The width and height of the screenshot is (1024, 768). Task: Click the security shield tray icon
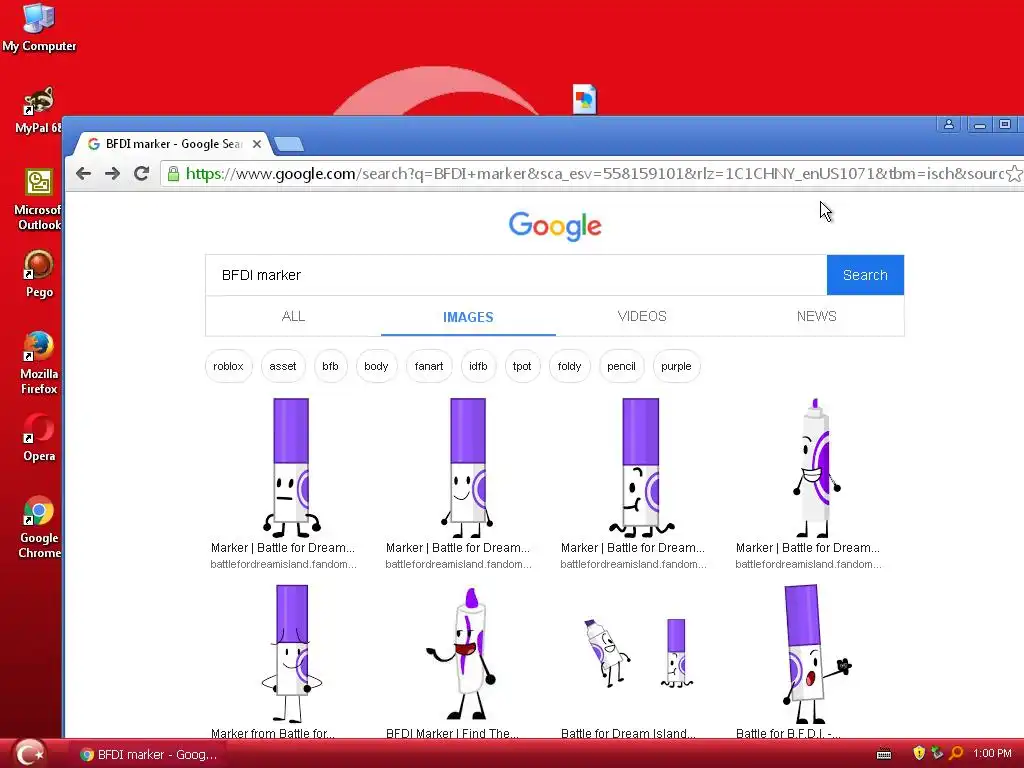pyautogui.click(x=919, y=753)
